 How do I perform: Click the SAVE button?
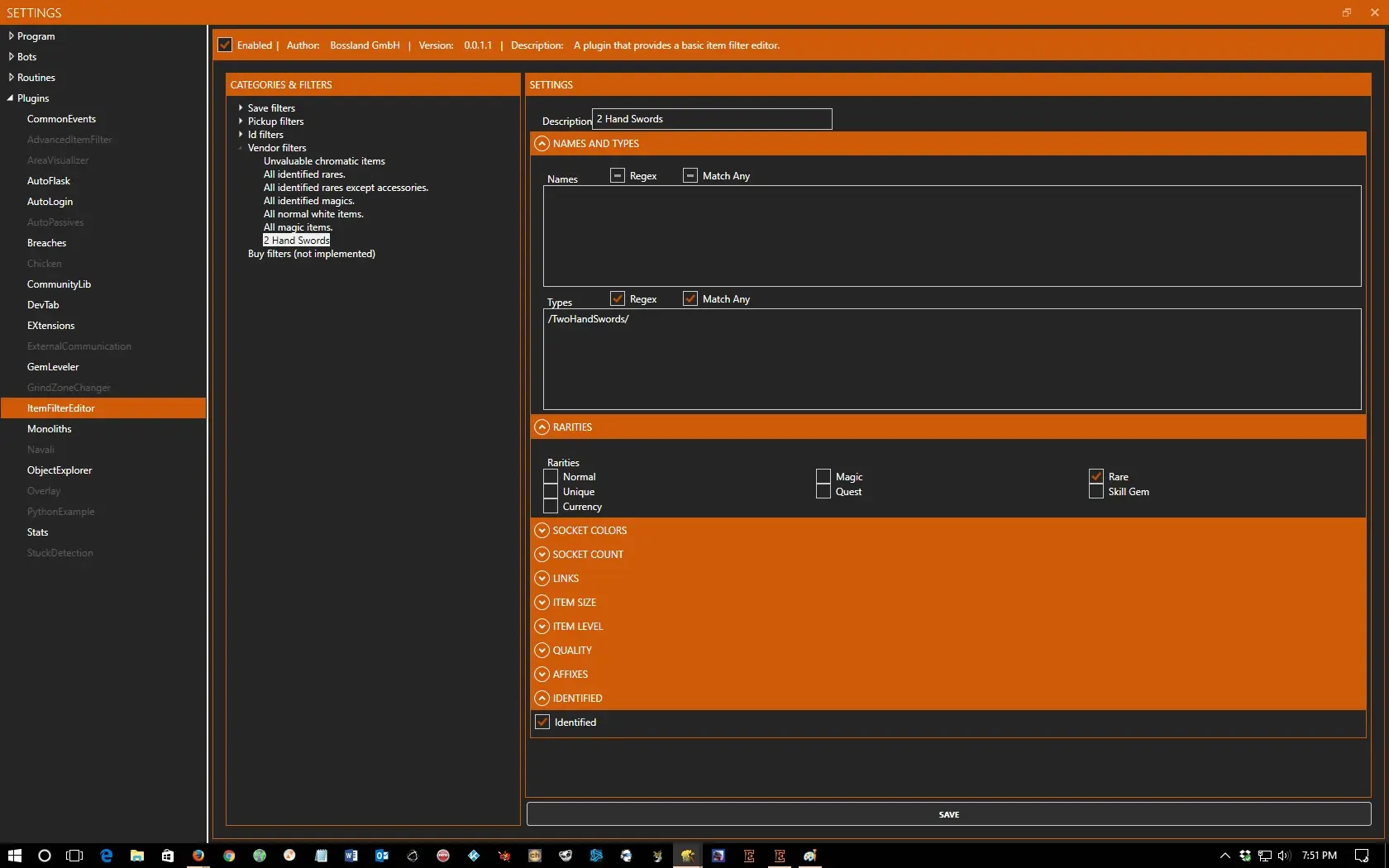[948, 814]
